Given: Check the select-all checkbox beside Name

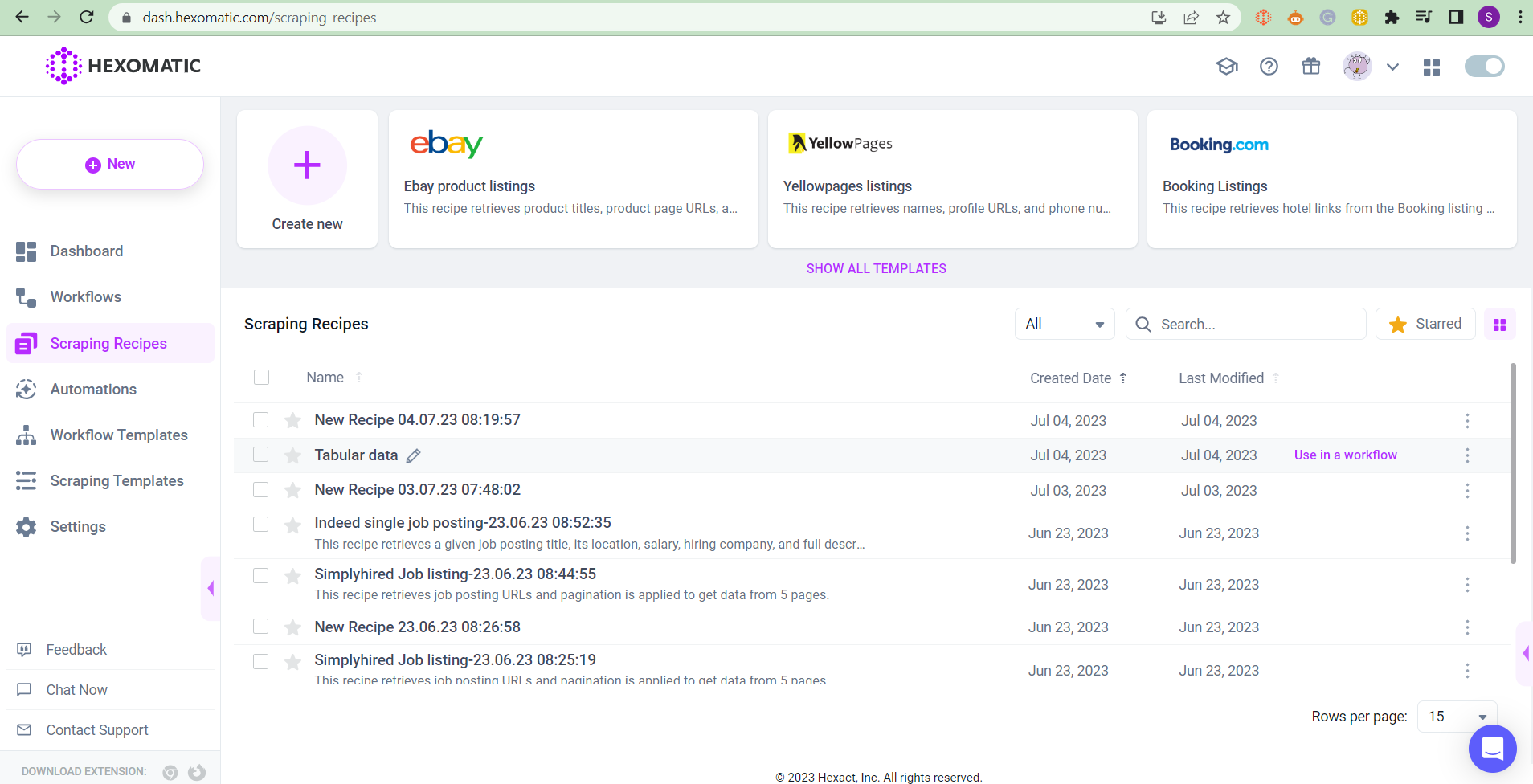Looking at the screenshot, I should tap(261, 378).
